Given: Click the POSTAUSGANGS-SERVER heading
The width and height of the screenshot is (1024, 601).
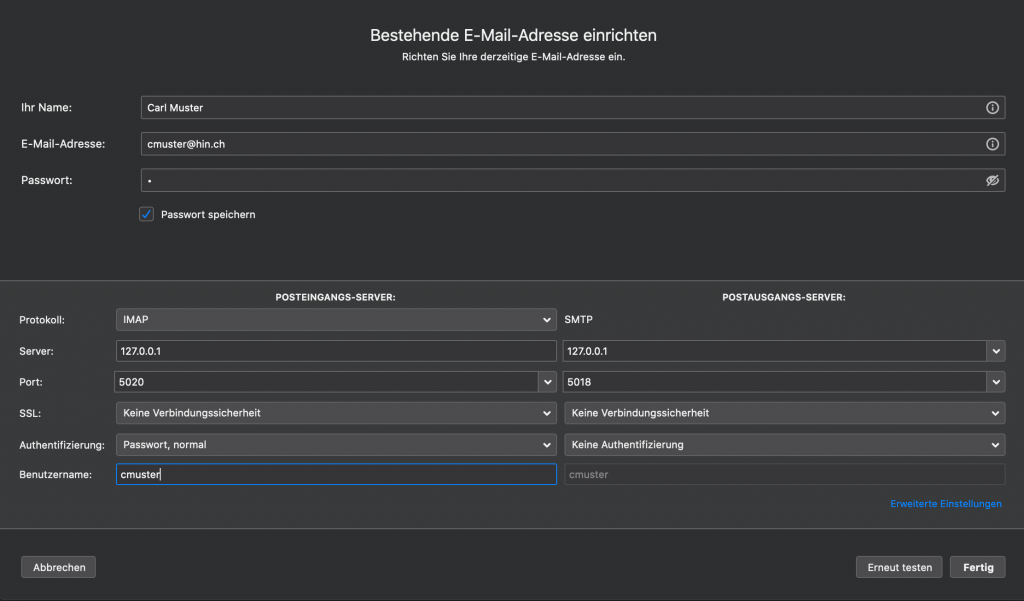Looking at the screenshot, I should click(x=784, y=297).
